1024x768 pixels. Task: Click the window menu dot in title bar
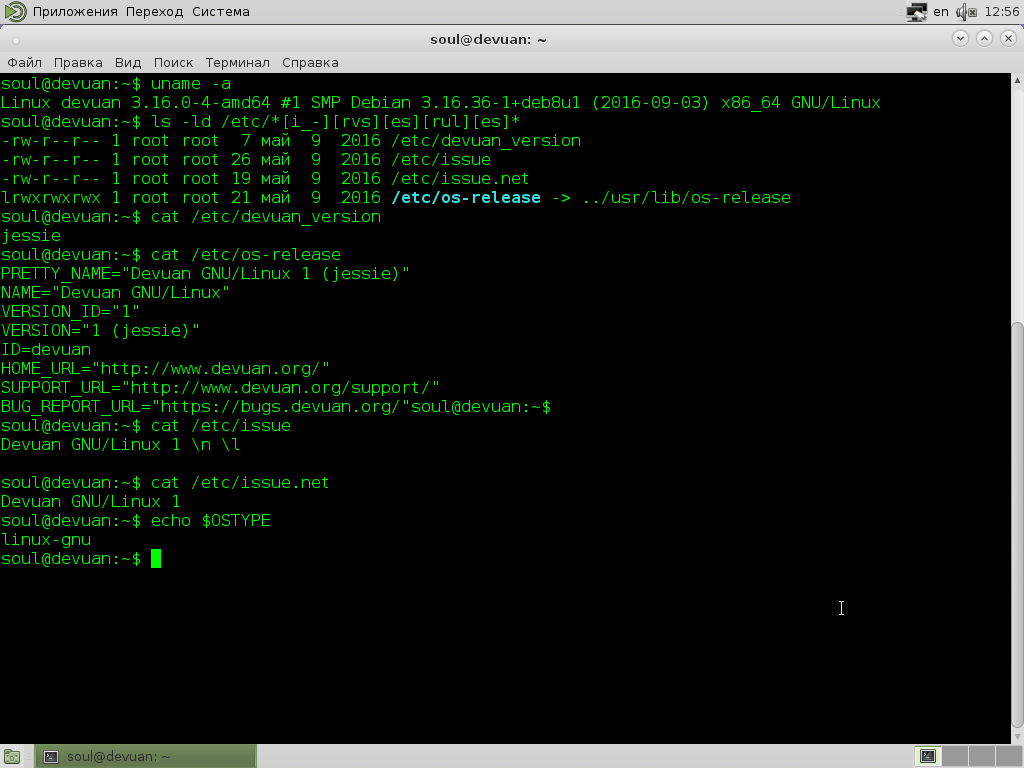[16, 40]
